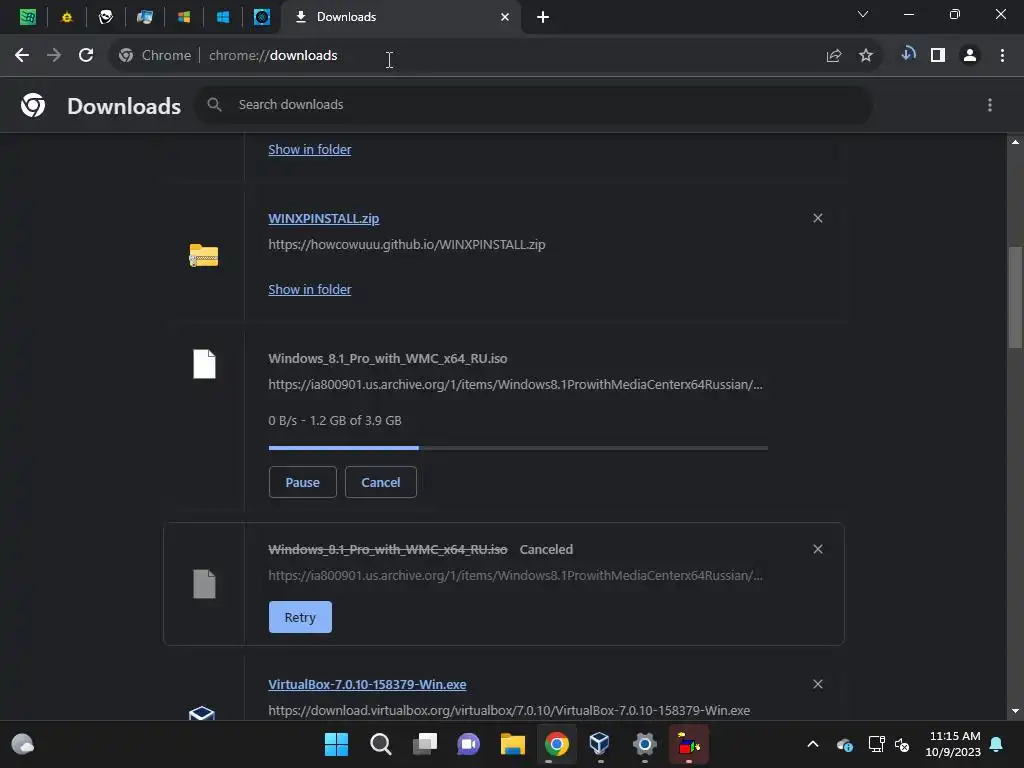Viewport: 1024px width, 768px height.
Task: Open VirtualBox from the taskbar
Action: 600,744
